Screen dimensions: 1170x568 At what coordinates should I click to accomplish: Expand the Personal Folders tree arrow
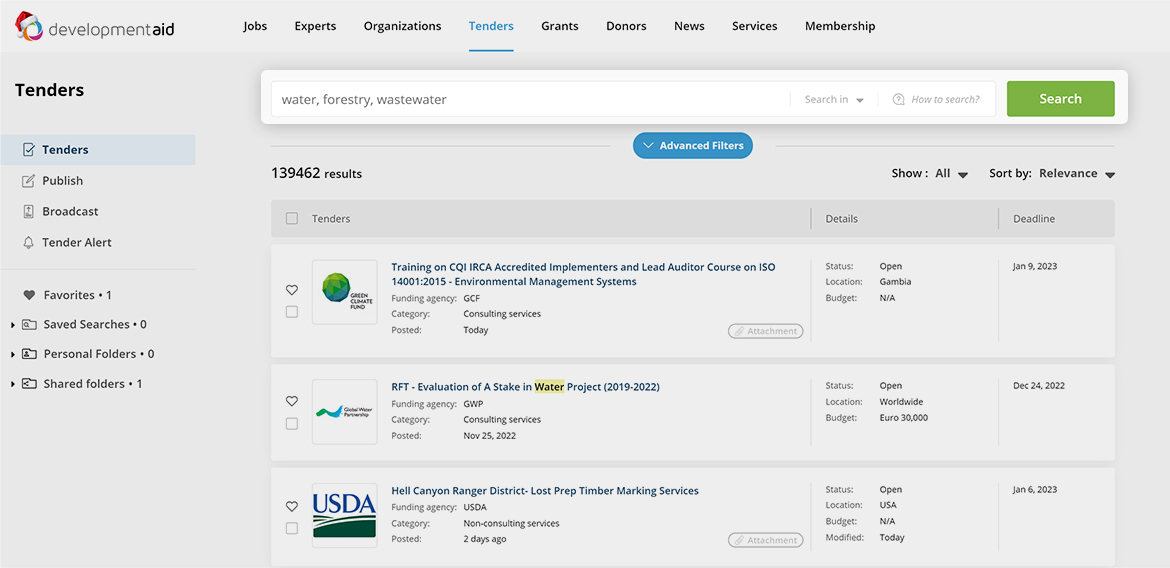pos(13,354)
